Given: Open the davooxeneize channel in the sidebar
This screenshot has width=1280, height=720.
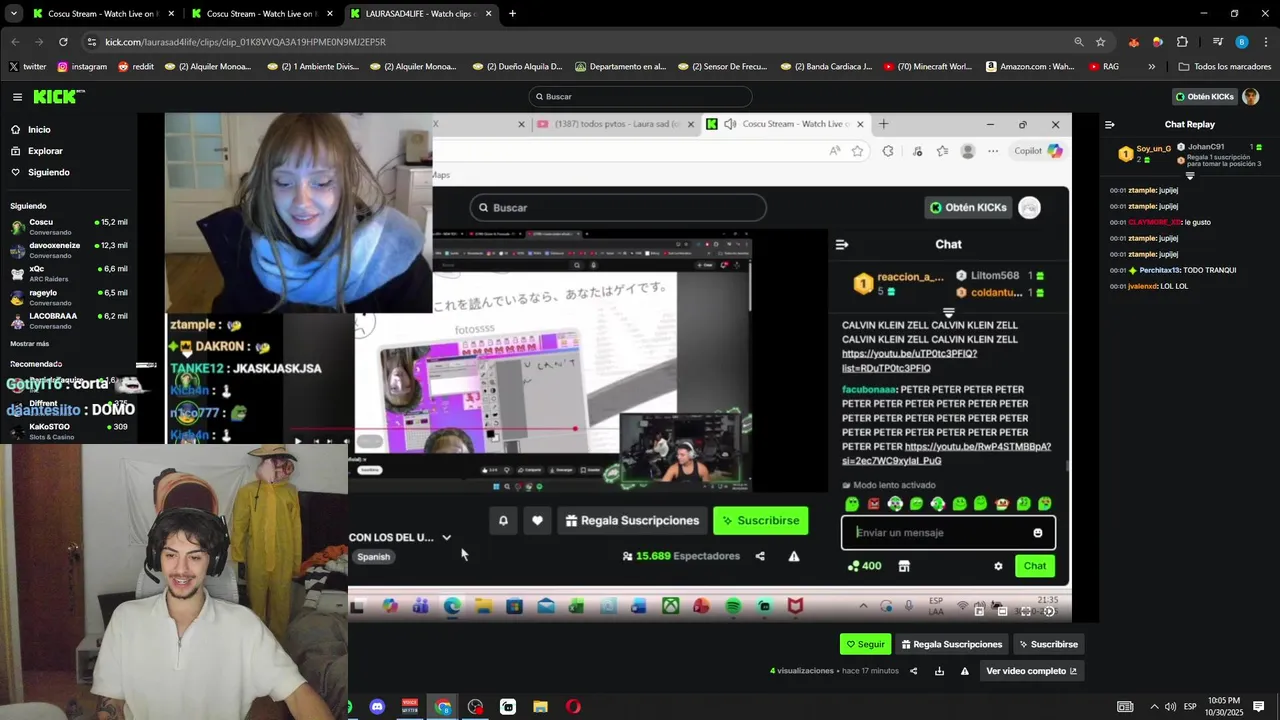Looking at the screenshot, I should pyautogui.click(x=68, y=250).
